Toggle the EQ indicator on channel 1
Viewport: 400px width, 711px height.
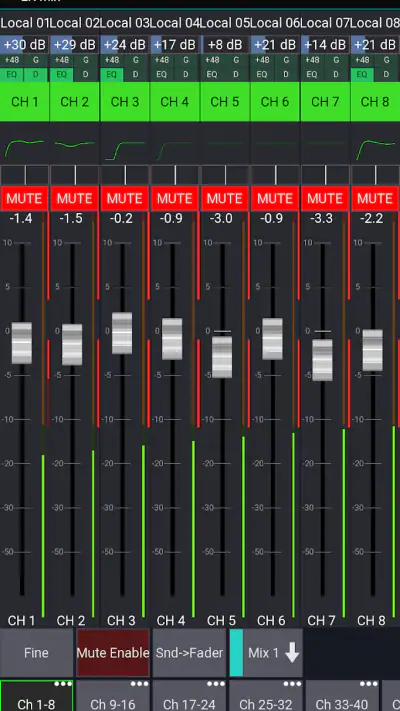coord(12,74)
